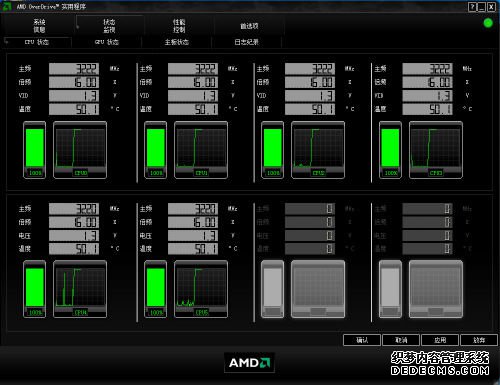Click the CPU0 VID 1.3 voltage field
500x385 pixels.
pos(74,96)
